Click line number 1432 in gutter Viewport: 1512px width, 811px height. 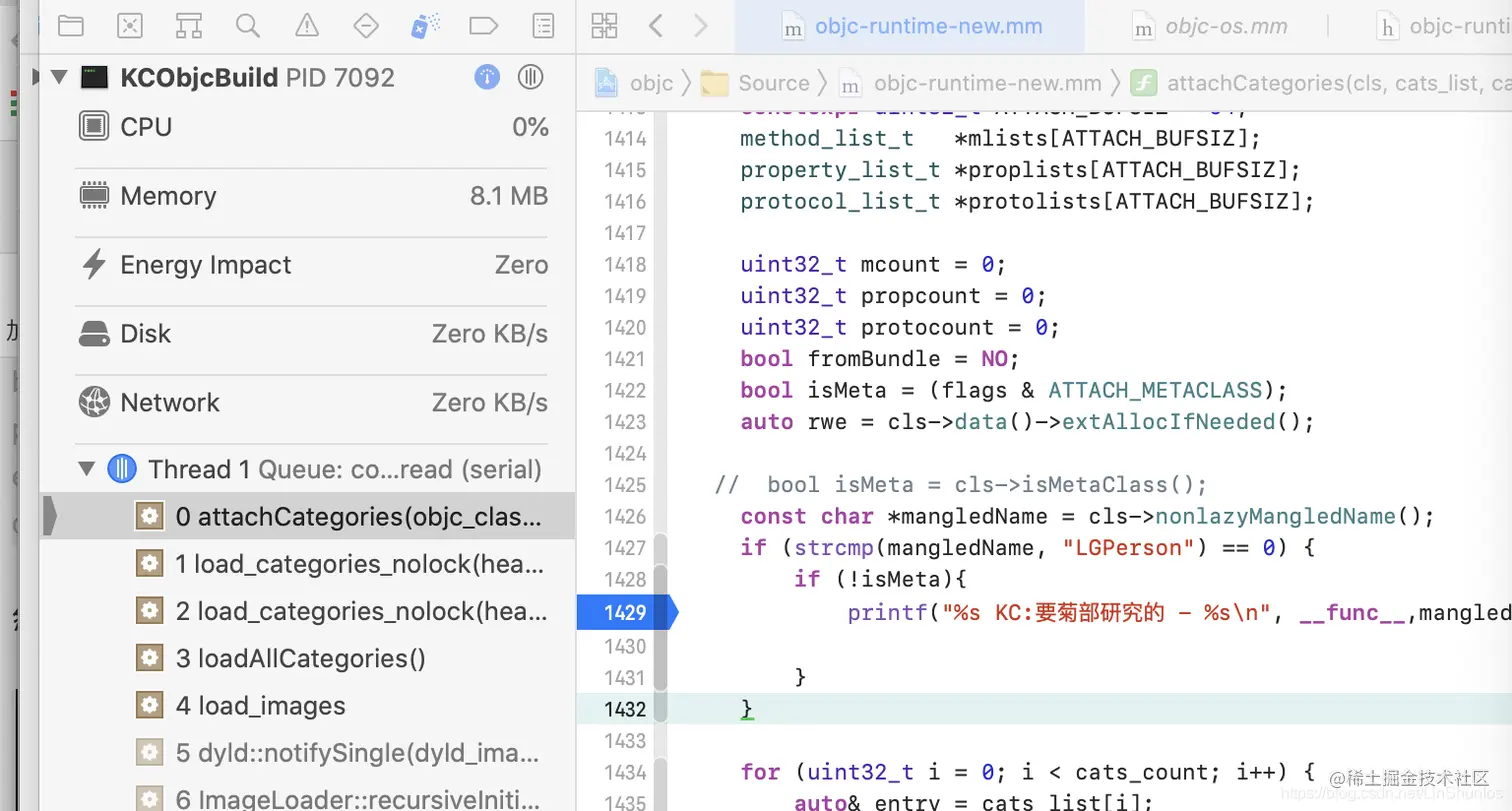click(x=624, y=709)
